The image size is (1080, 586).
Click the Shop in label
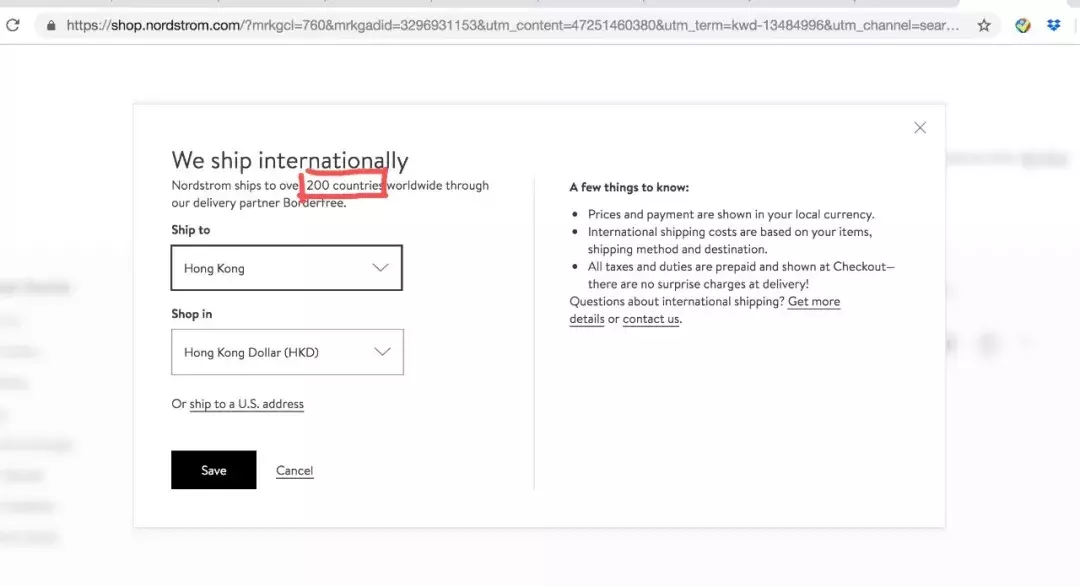click(x=191, y=314)
